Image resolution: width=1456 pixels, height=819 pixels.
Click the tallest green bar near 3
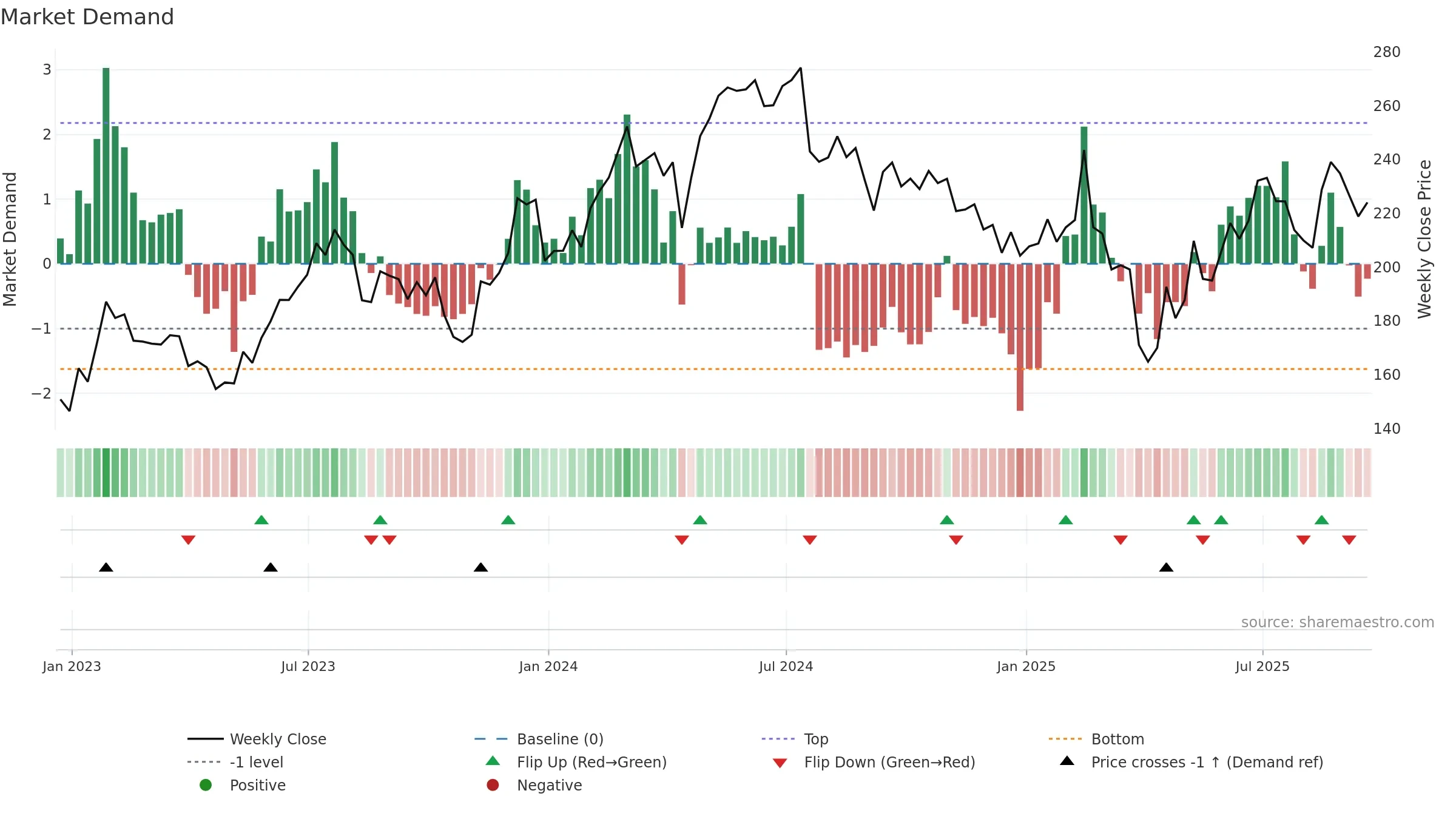[x=106, y=166]
